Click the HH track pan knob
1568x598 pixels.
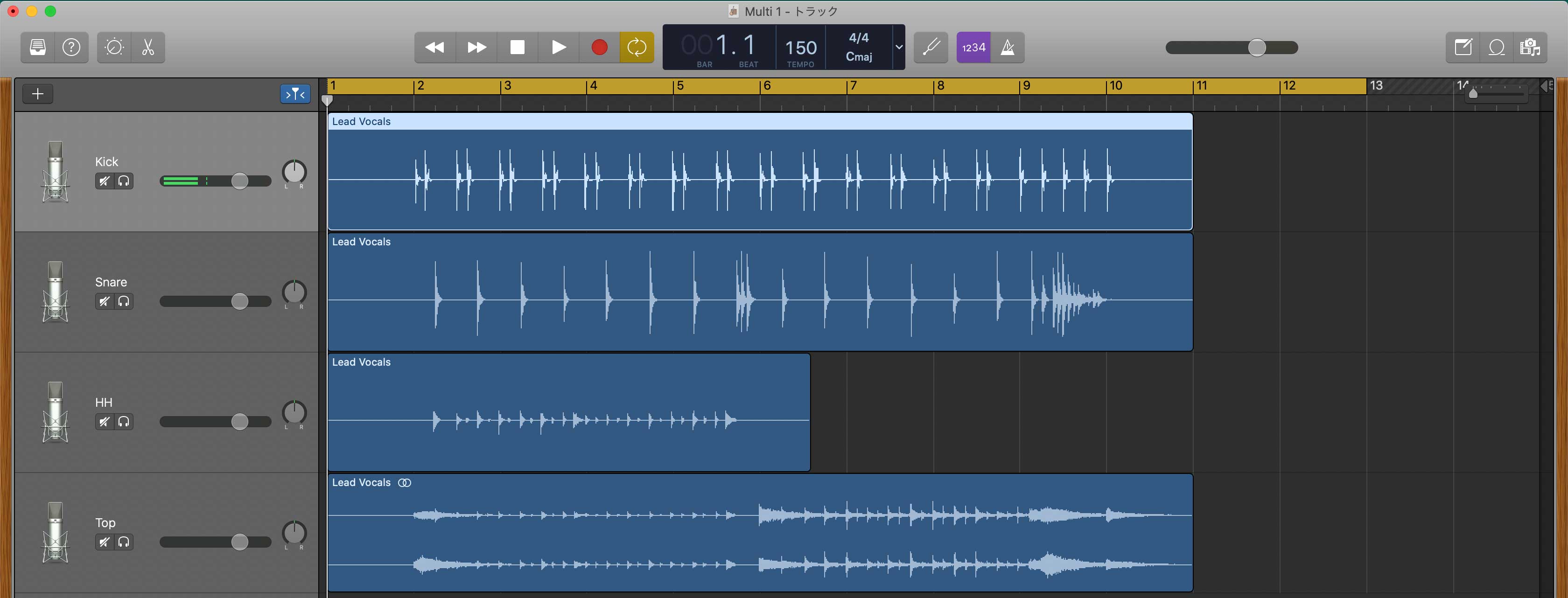(x=294, y=413)
